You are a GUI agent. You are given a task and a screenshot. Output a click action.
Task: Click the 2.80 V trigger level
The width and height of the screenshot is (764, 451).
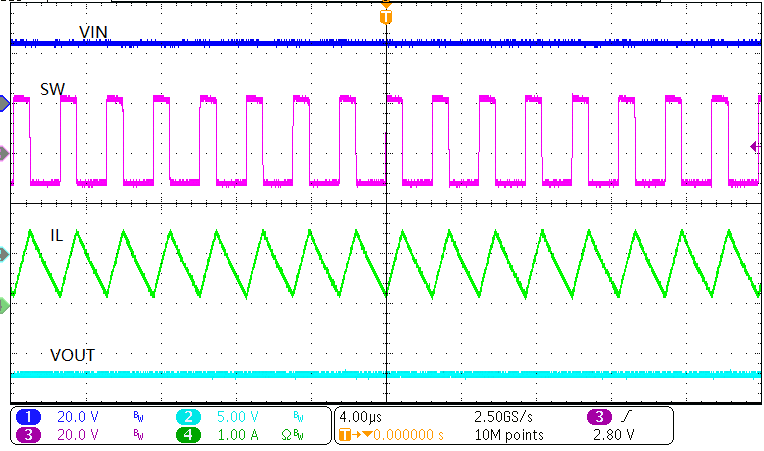[614, 434]
